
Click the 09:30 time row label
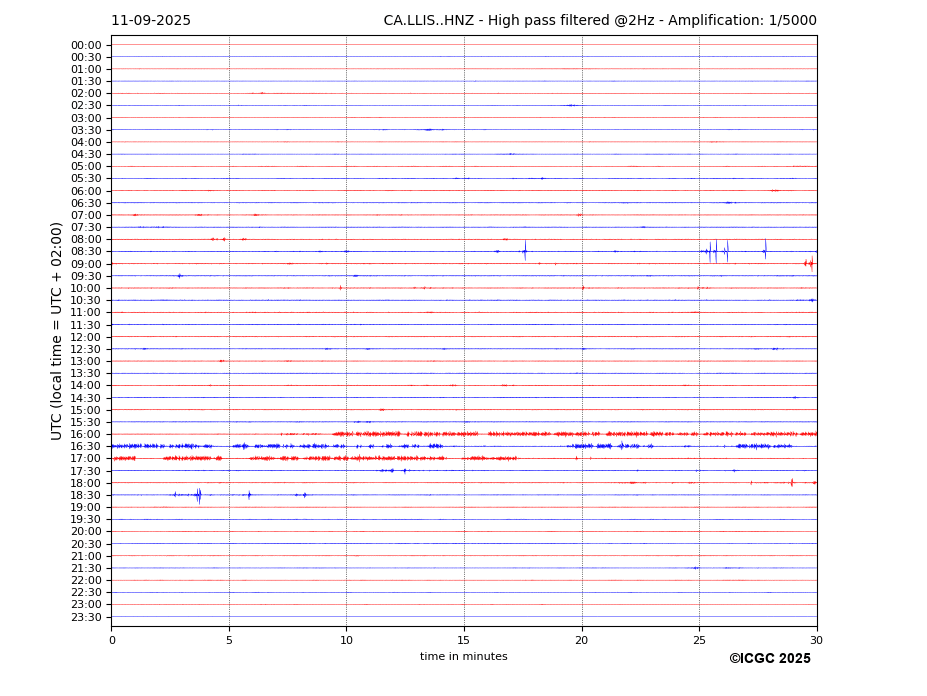tap(86, 276)
